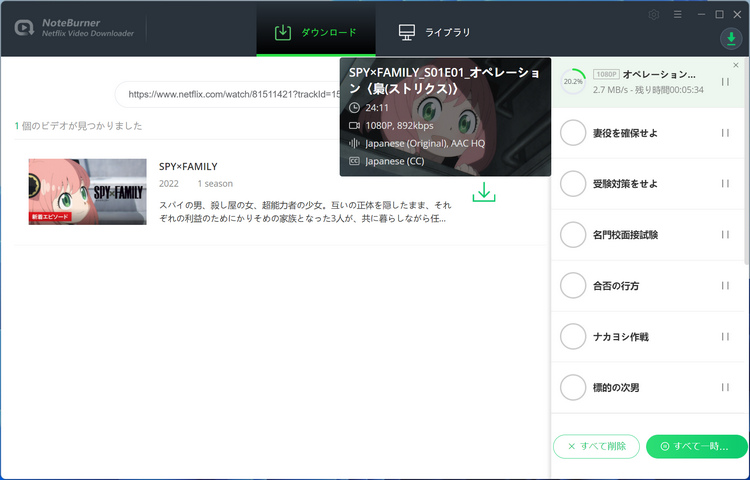Pause the 名門校面接試験 queue item
This screenshot has height=480, width=750.
(725, 235)
